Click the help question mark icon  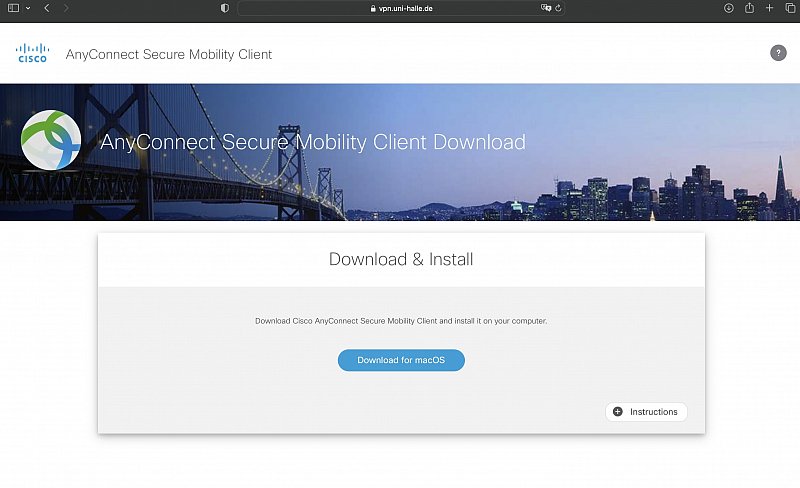click(x=778, y=53)
